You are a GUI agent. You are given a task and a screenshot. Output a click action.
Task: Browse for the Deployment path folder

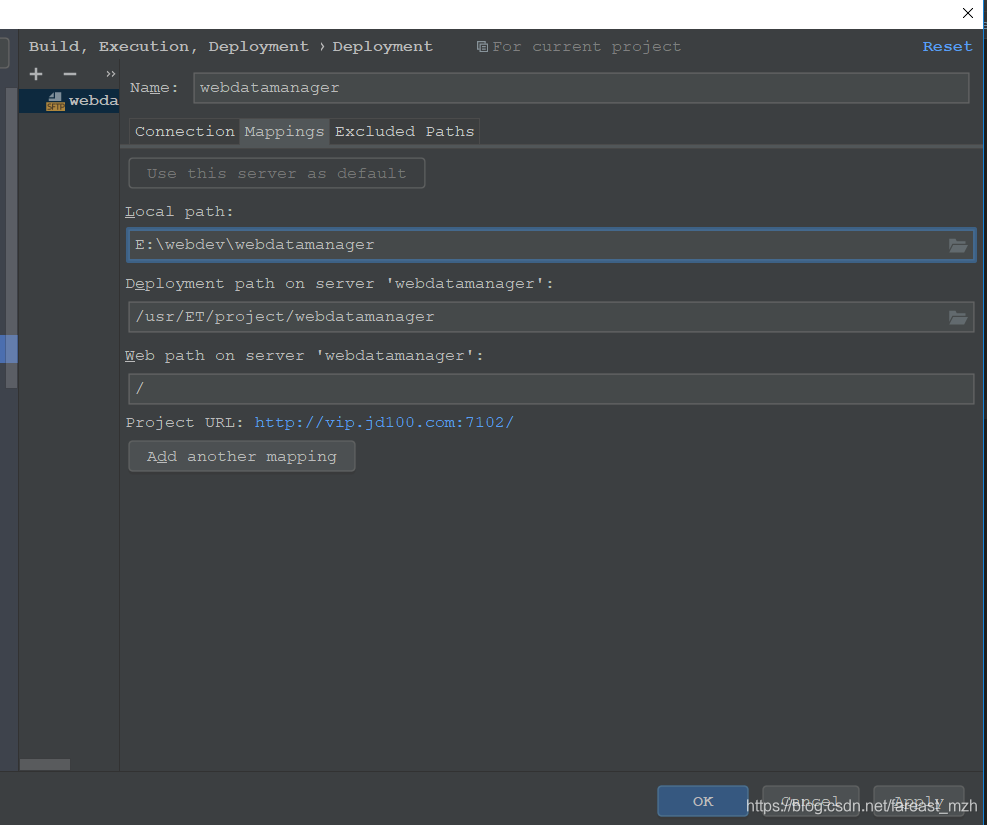pyautogui.click(x=958, y=317)
